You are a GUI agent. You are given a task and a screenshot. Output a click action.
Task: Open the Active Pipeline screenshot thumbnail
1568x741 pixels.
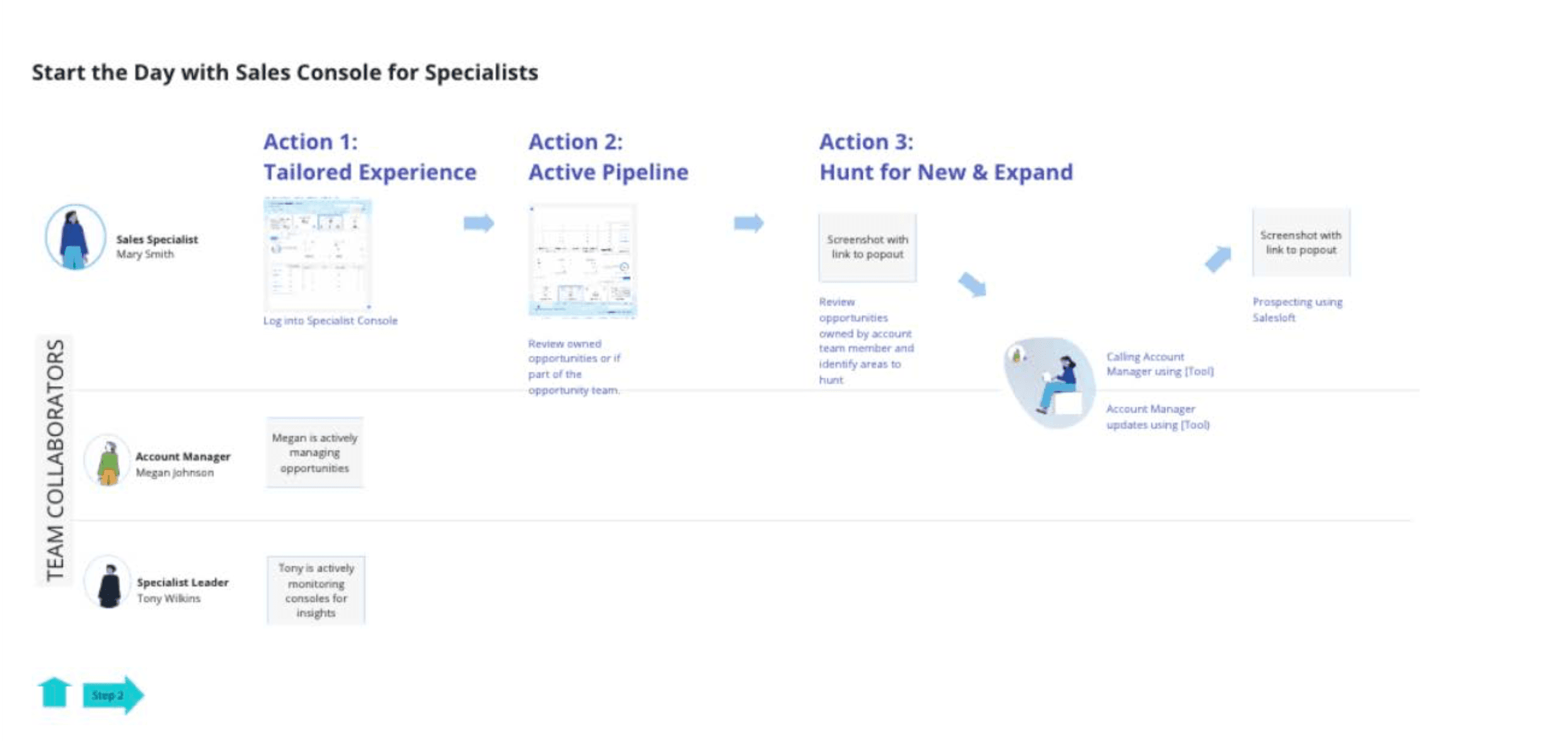(x=582, y=261)
